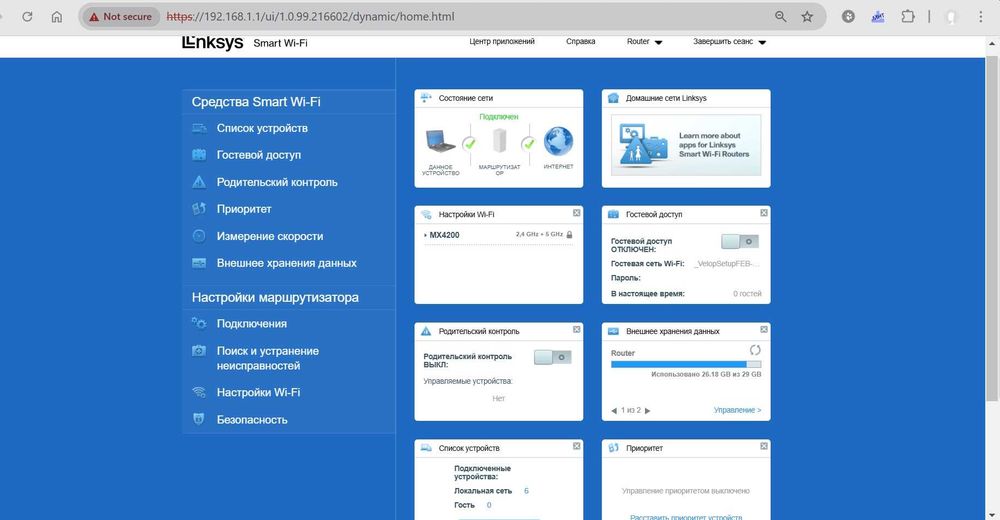This screenshot has height=520, width=1000.
Task: Click Расставить приоритет устройств link
Action: pos(686,517)
